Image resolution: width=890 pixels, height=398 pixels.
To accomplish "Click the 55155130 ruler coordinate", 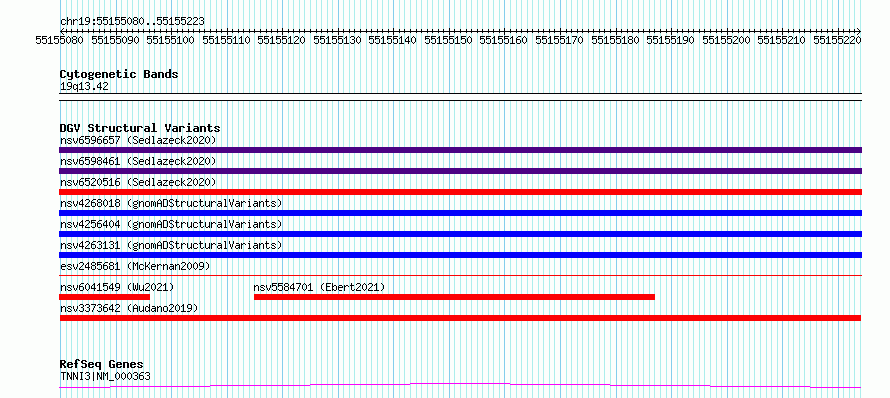I will (338, 40).
